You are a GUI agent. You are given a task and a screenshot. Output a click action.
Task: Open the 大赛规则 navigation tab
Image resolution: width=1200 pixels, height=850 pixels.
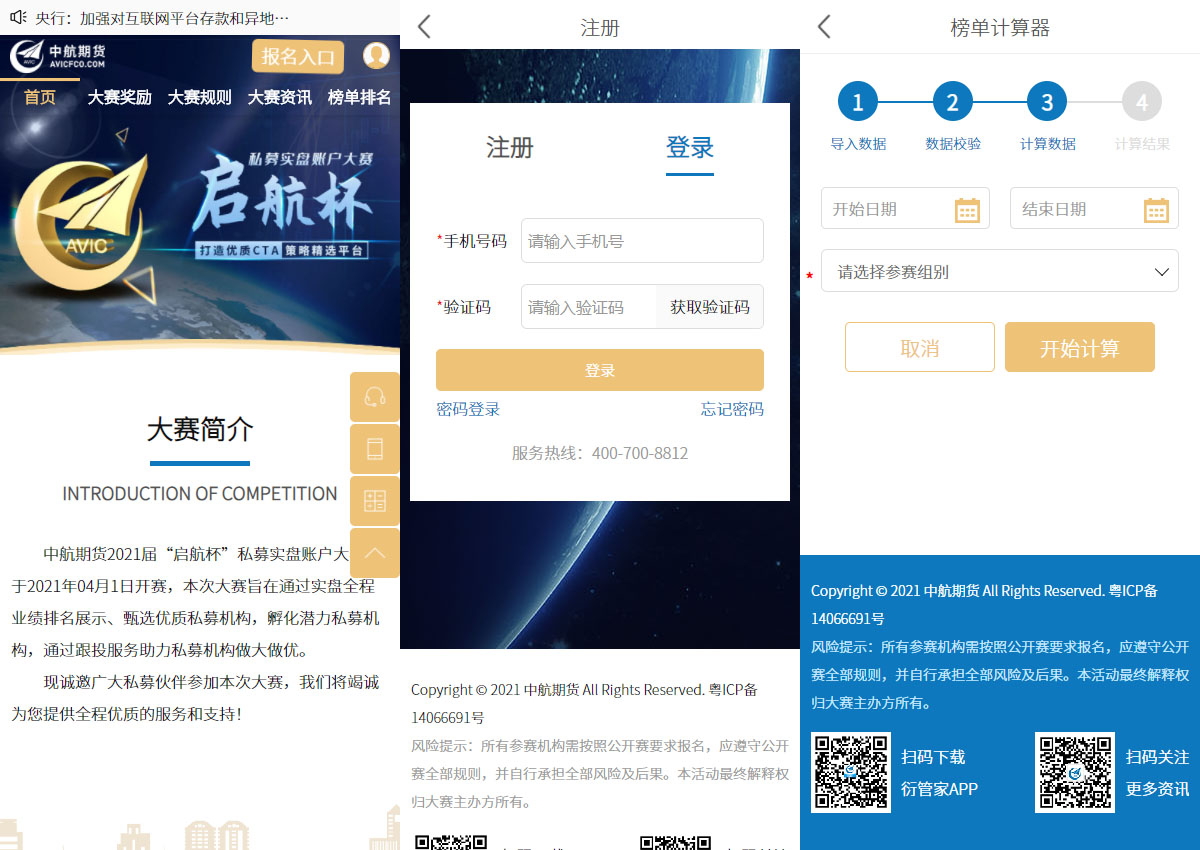pos(199,97)
